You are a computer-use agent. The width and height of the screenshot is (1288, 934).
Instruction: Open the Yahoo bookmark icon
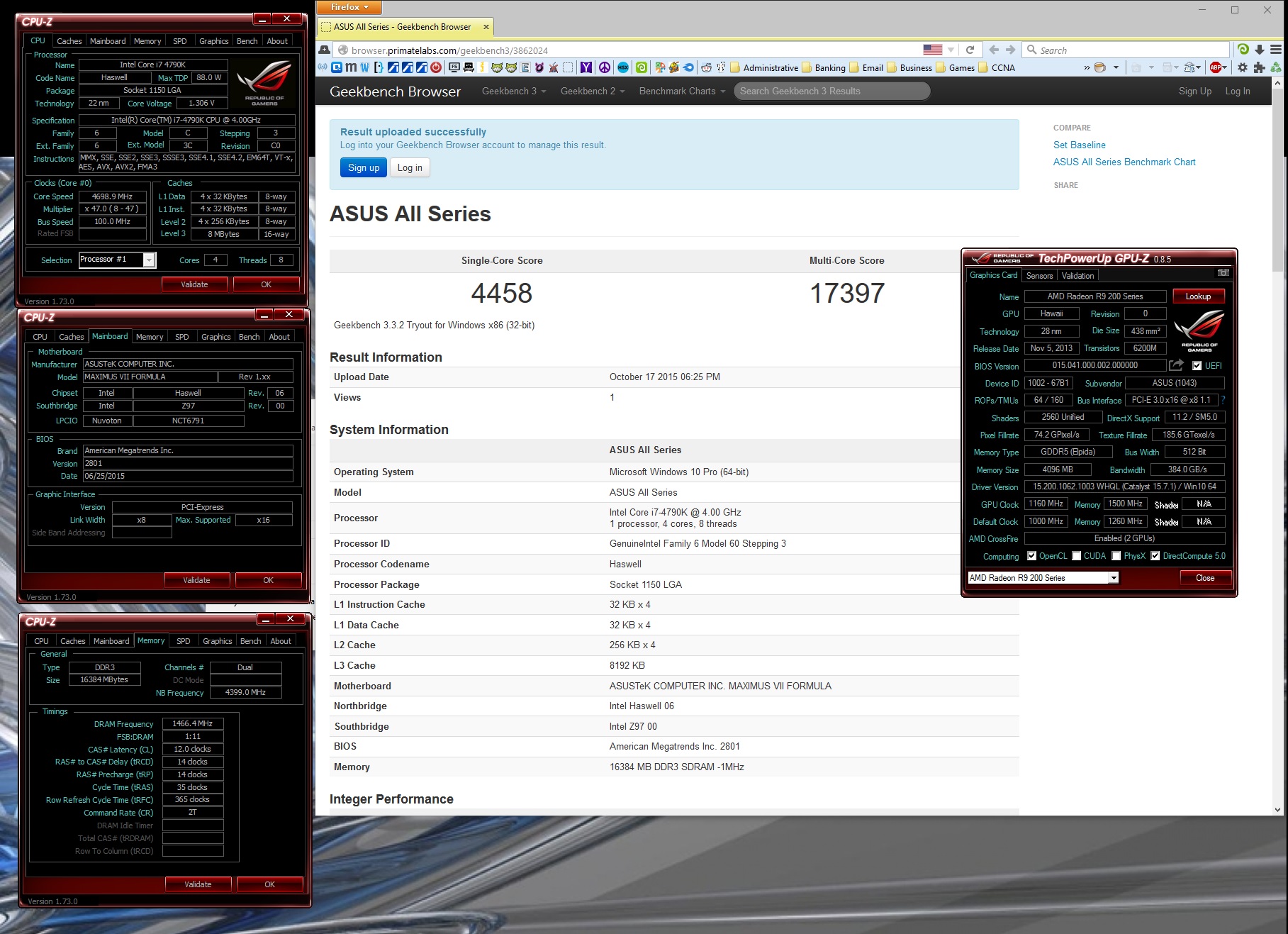[x=586, y=67]
